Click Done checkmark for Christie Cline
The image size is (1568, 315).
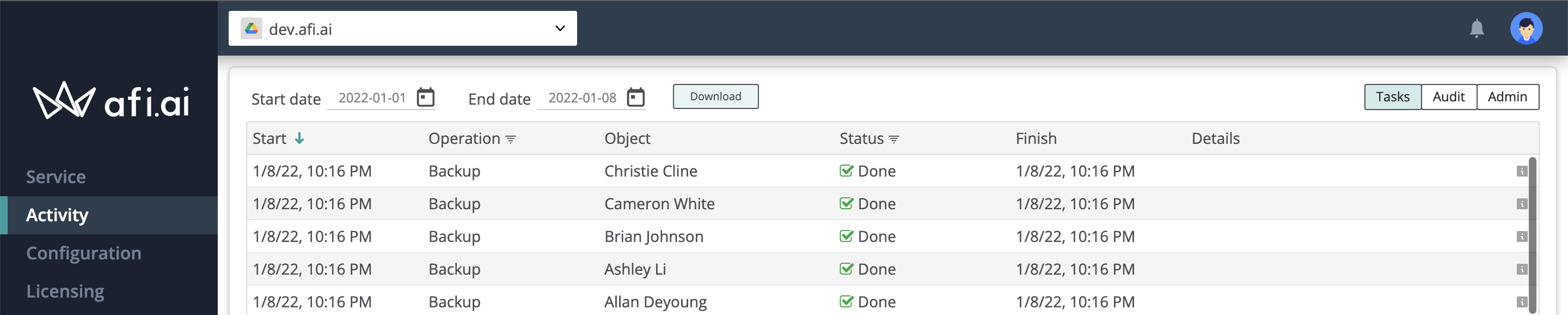click(846, 171)
